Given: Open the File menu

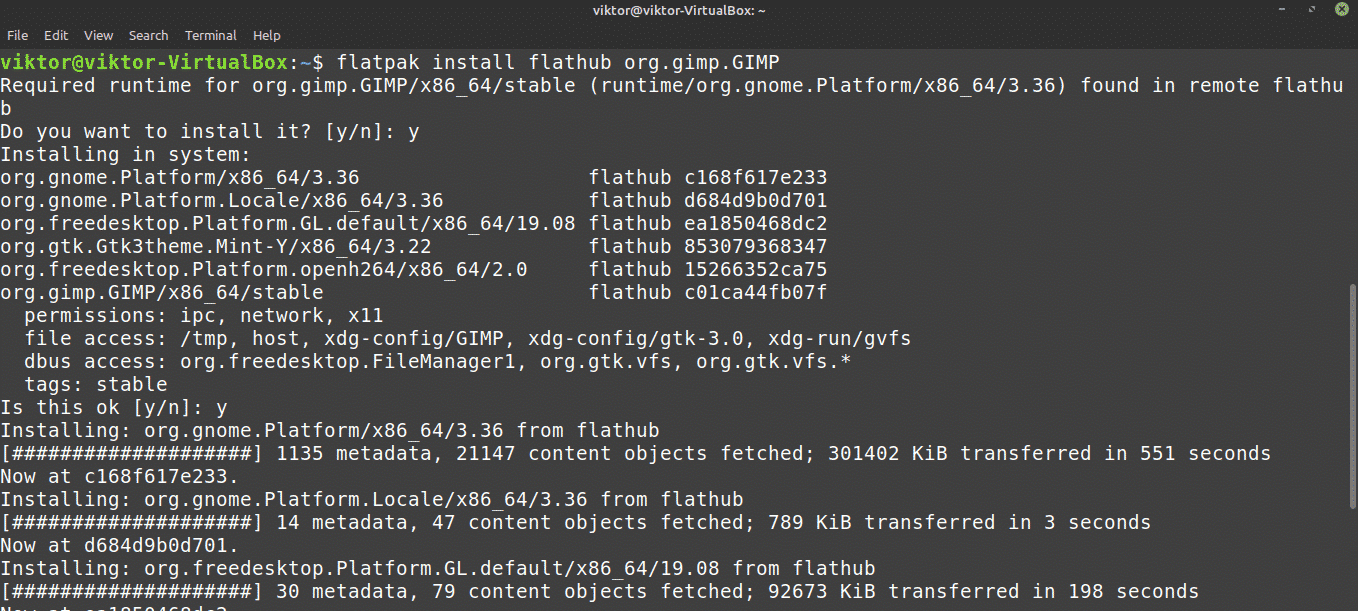Looking at the screenshot, I should (17, 35).
